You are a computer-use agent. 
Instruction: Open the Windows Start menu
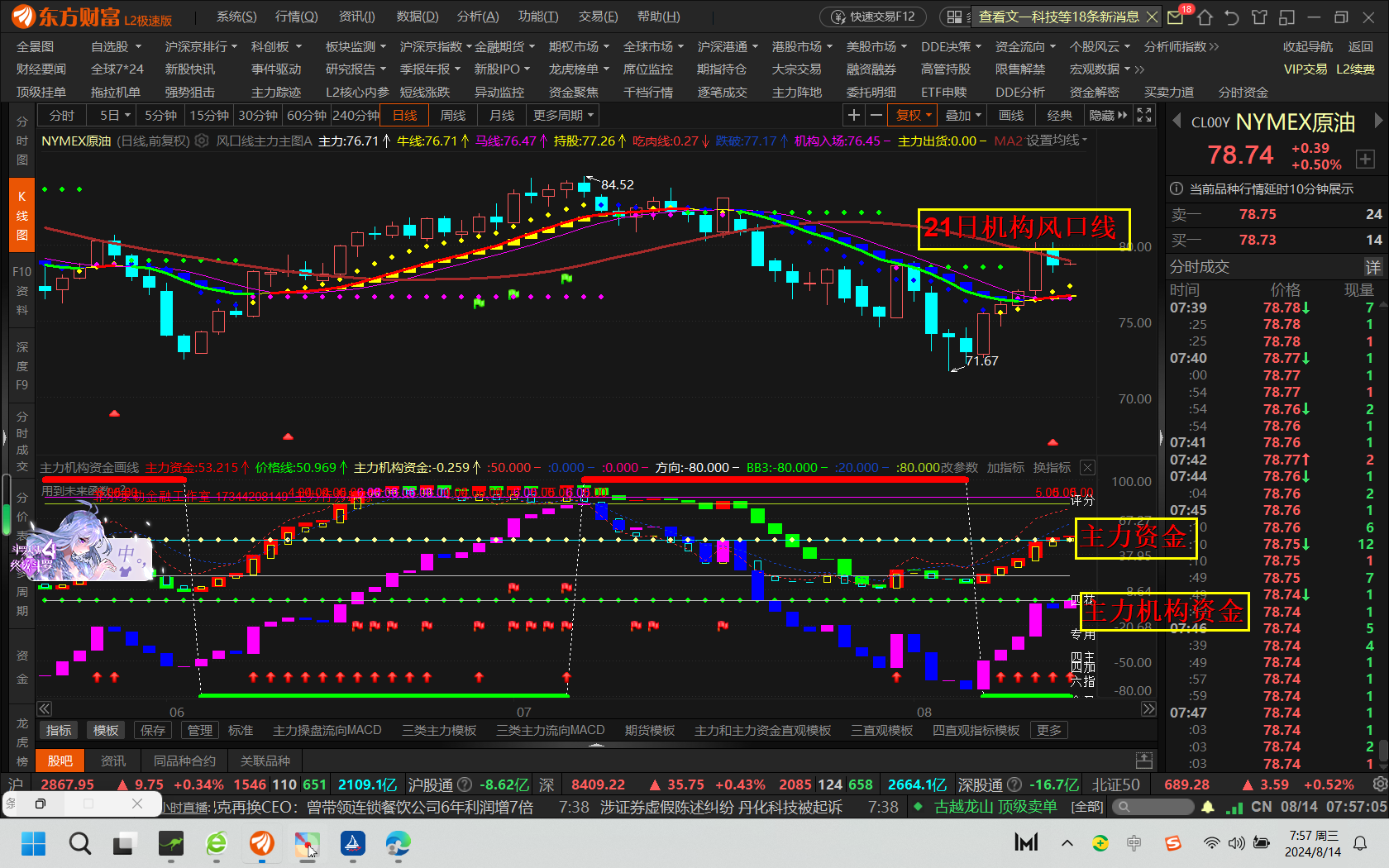click(x=33, y=843)
